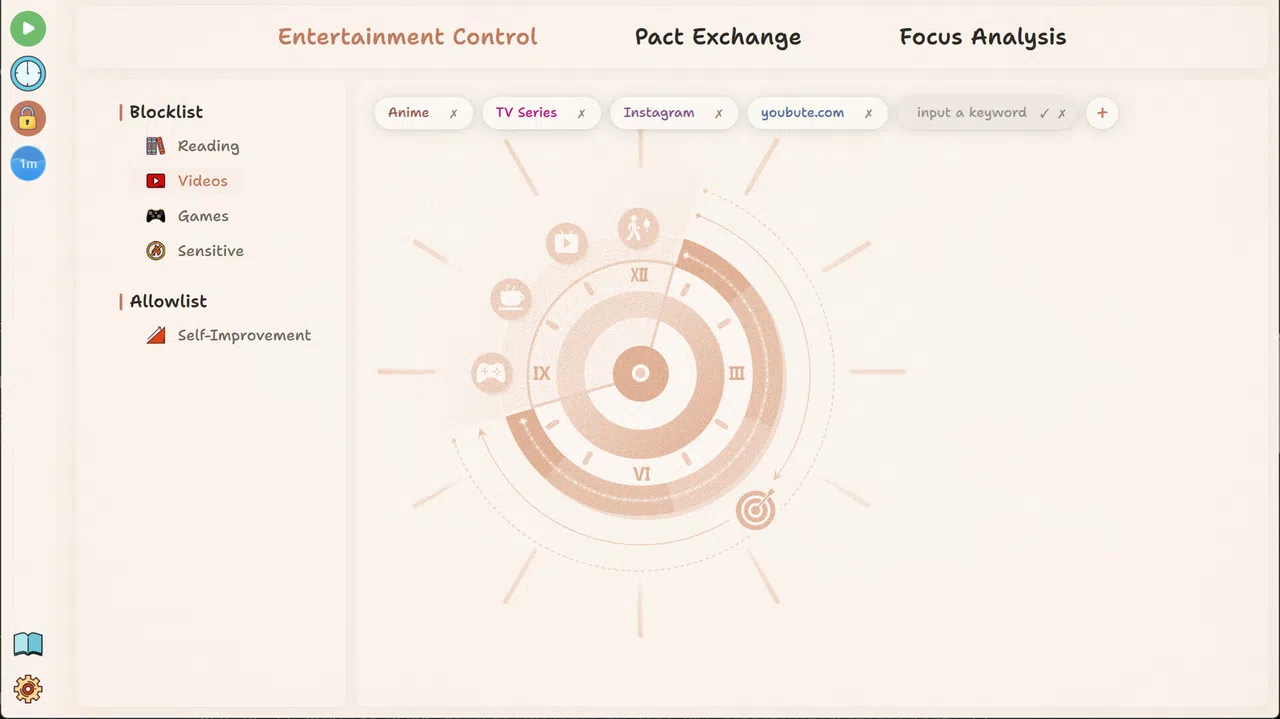Switch to Entertainment Control tab
Image resolution: width=1280 pixels, height=719 pixels.
tap(407, 37)
